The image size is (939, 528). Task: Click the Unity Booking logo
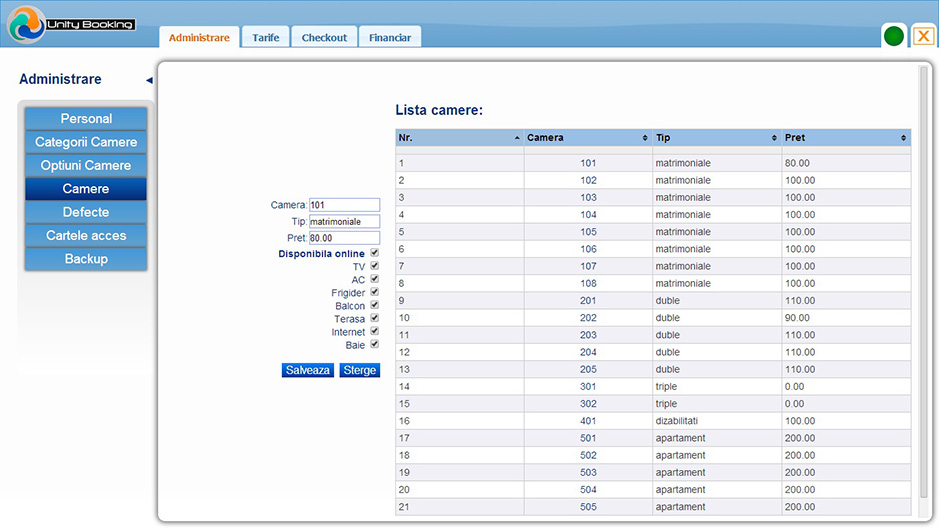(70, 24)
